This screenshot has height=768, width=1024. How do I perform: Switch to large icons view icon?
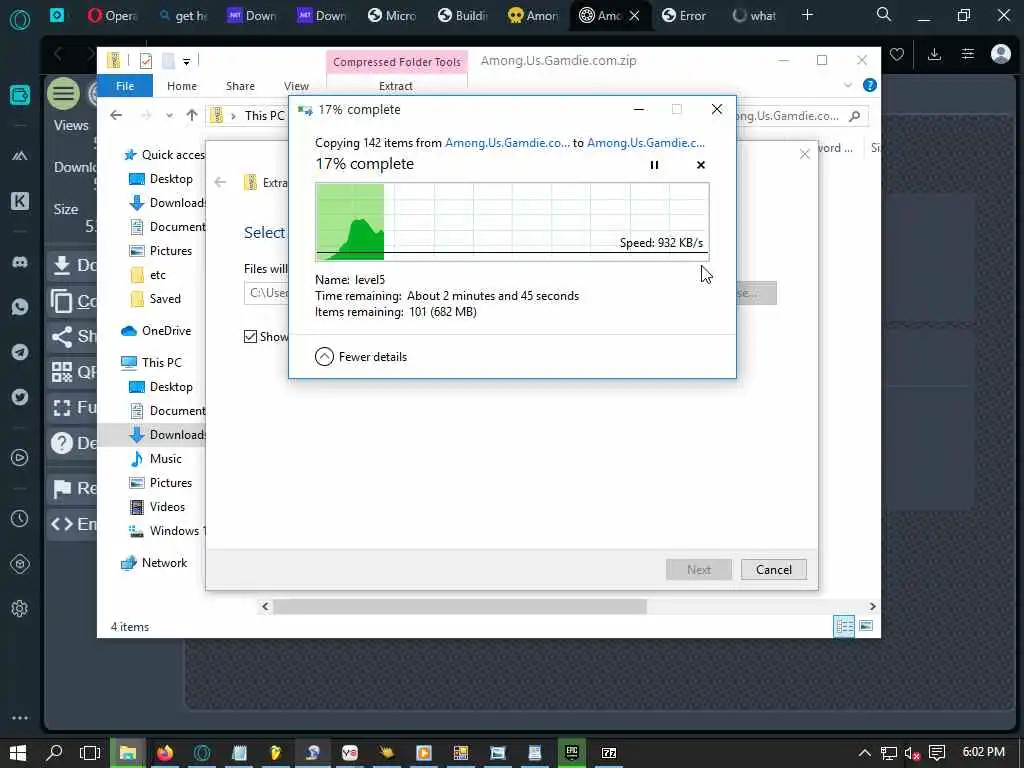866,626
